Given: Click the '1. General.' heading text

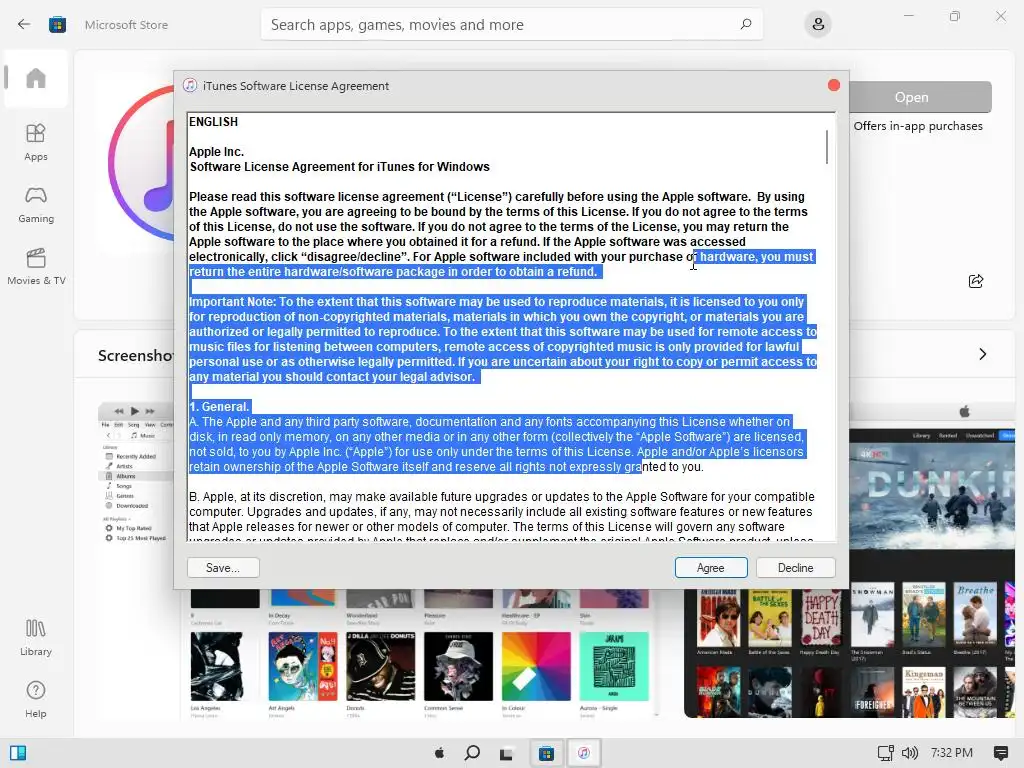Looking at the screenshot, I should pyautogui.click(x=219, y=407).
